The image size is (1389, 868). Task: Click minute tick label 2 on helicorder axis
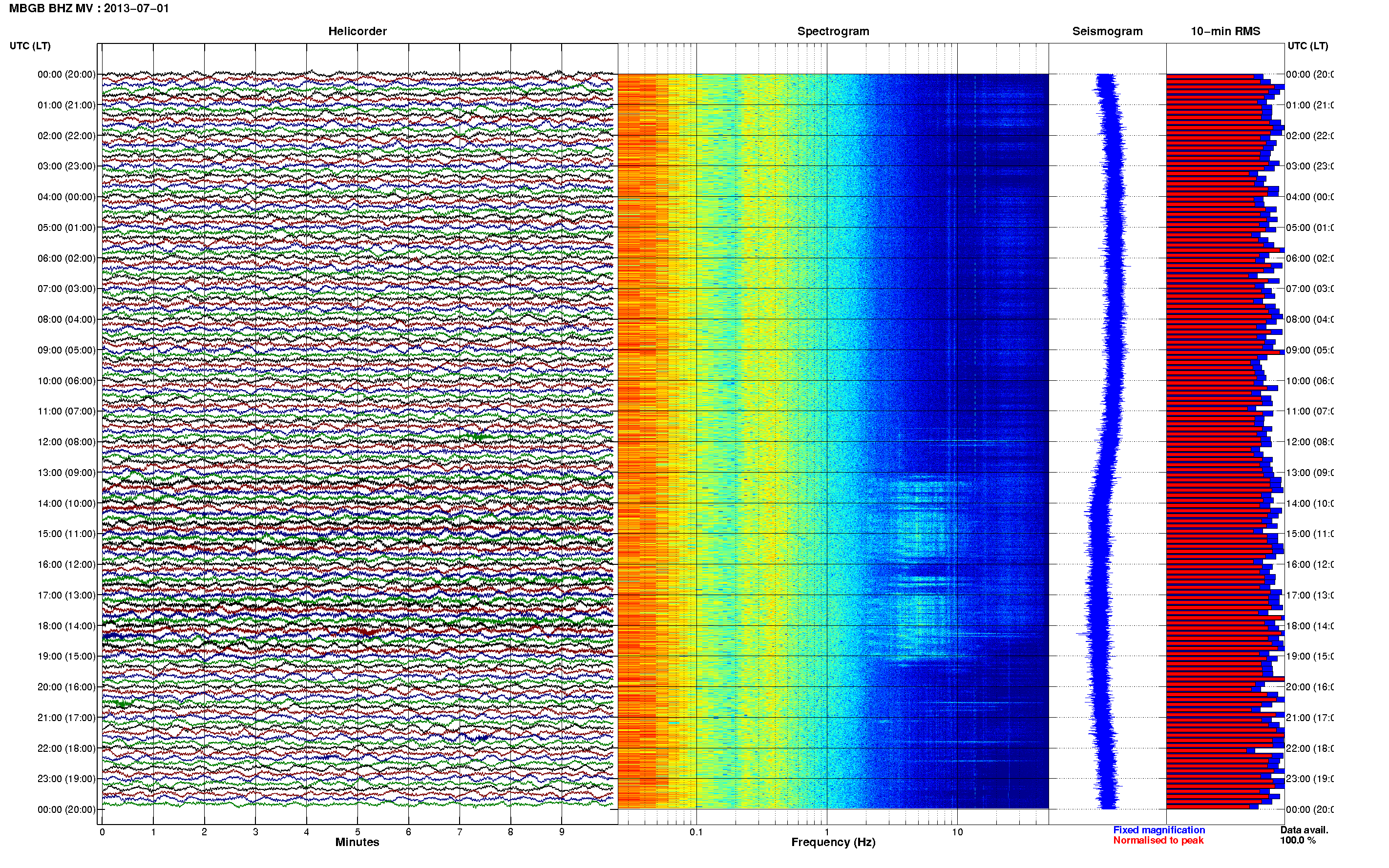(x=205, y=832)
